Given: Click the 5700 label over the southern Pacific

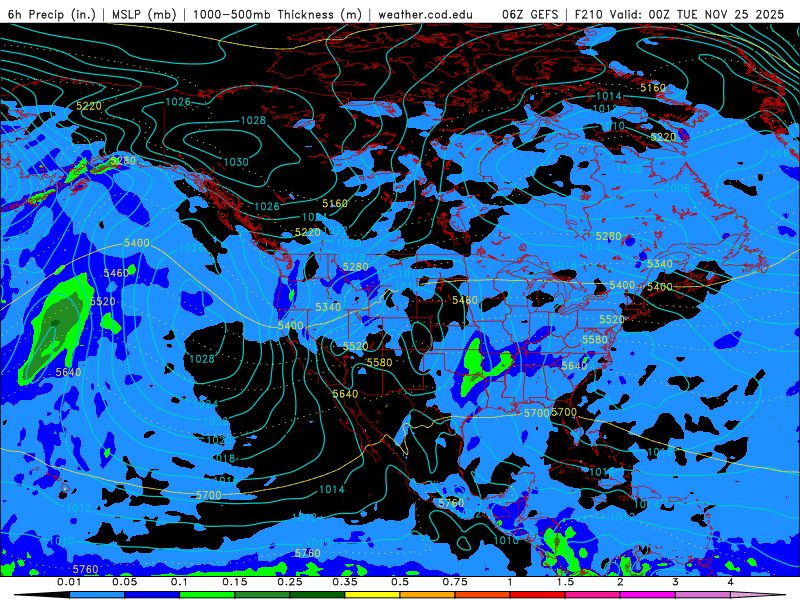Looking at the screenshot, I should tap(209, 495).
